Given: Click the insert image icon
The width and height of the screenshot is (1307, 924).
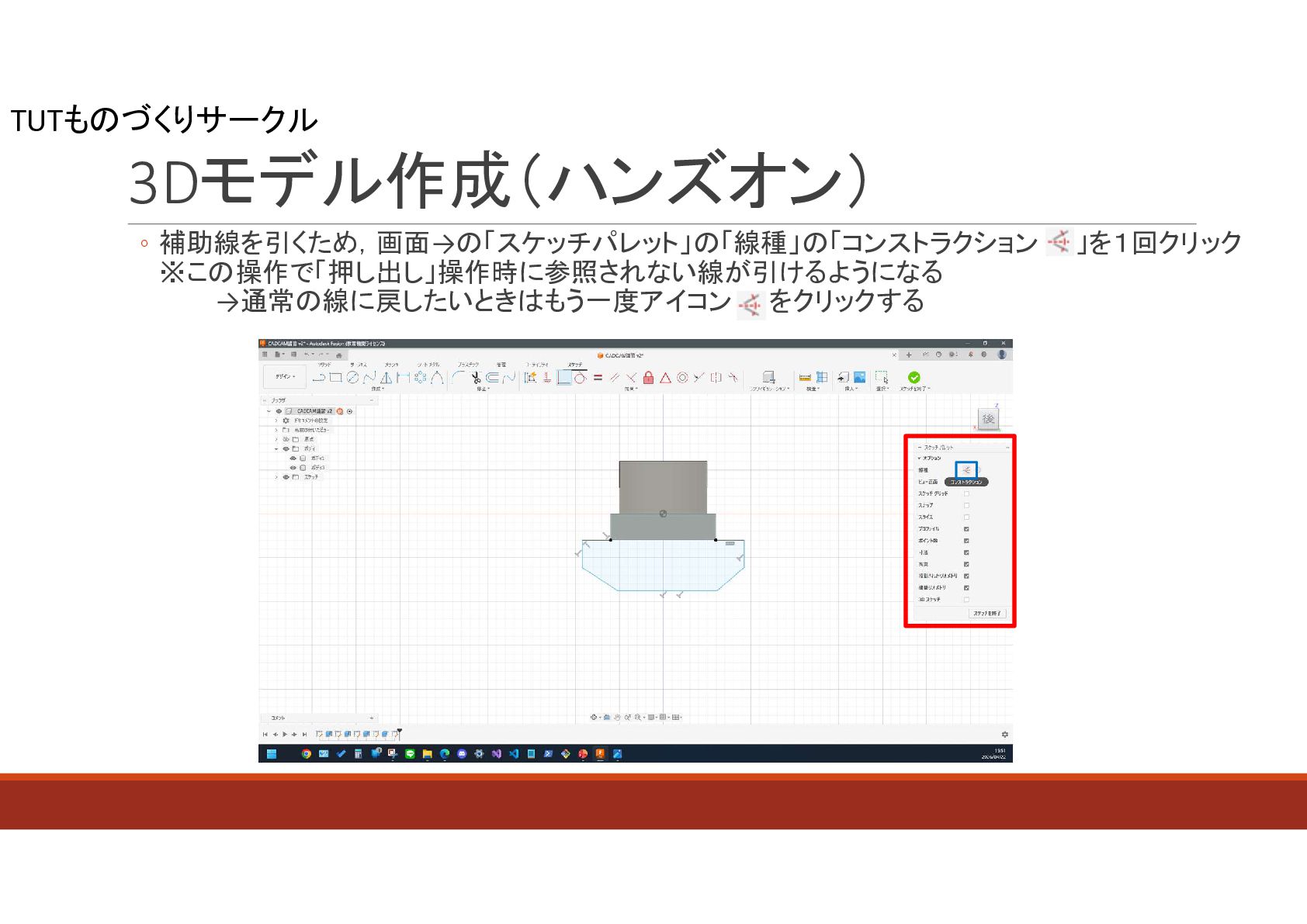Looking at the screenshot, I should (x=860, y=377).
